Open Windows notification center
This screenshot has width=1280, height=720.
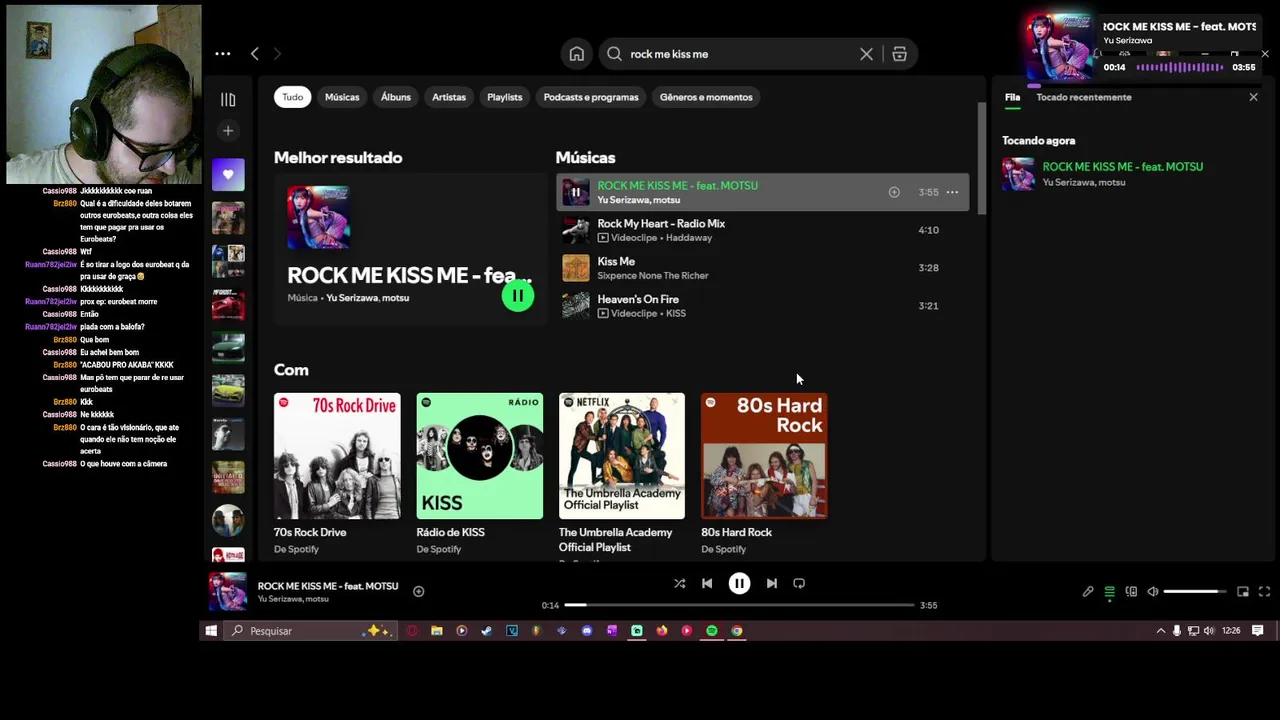point(1258,631)
